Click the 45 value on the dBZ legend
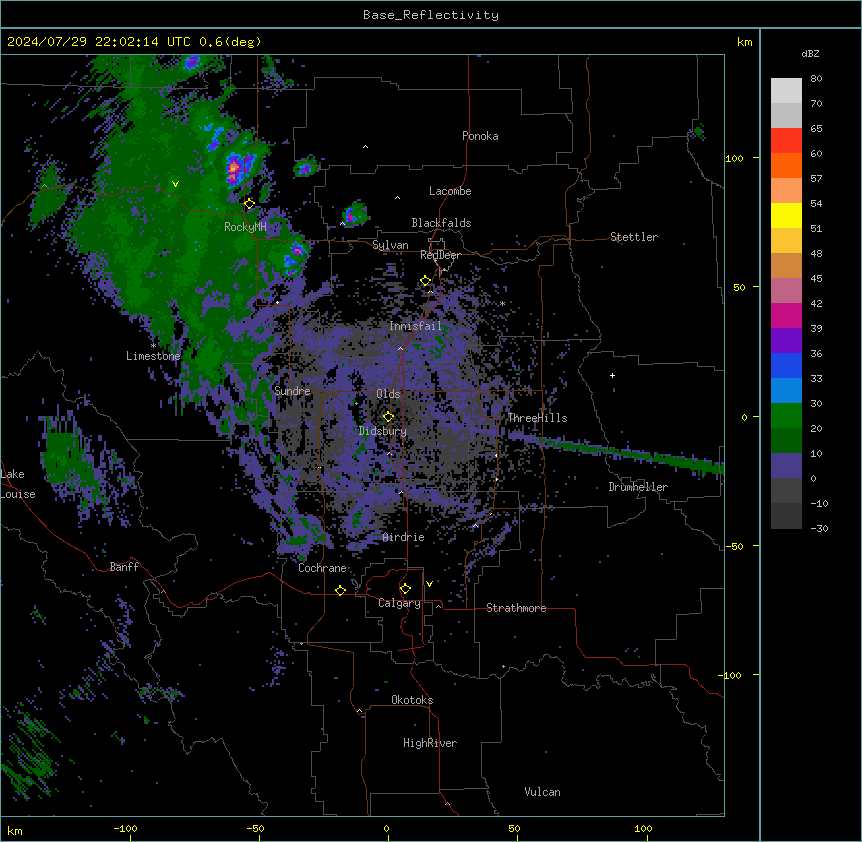This screenshot has width=862, height=842. click(816, 279)
